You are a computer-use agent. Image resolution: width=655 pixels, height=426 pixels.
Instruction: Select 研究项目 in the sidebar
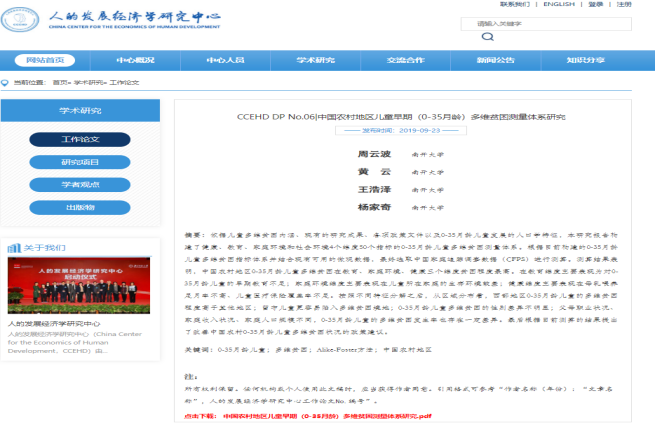(80, 162)
